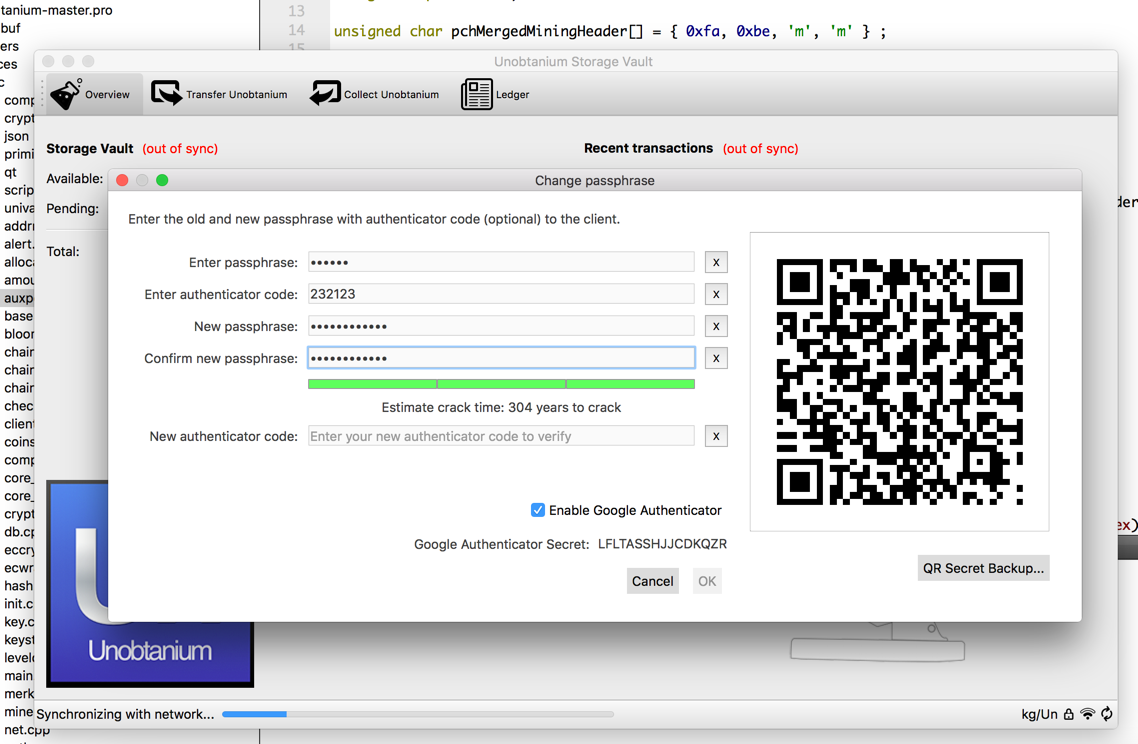The width and height of the screenshot is (1138, 744).
Task: Focus the New authenticator code input field
Action: tap(501, 436)
